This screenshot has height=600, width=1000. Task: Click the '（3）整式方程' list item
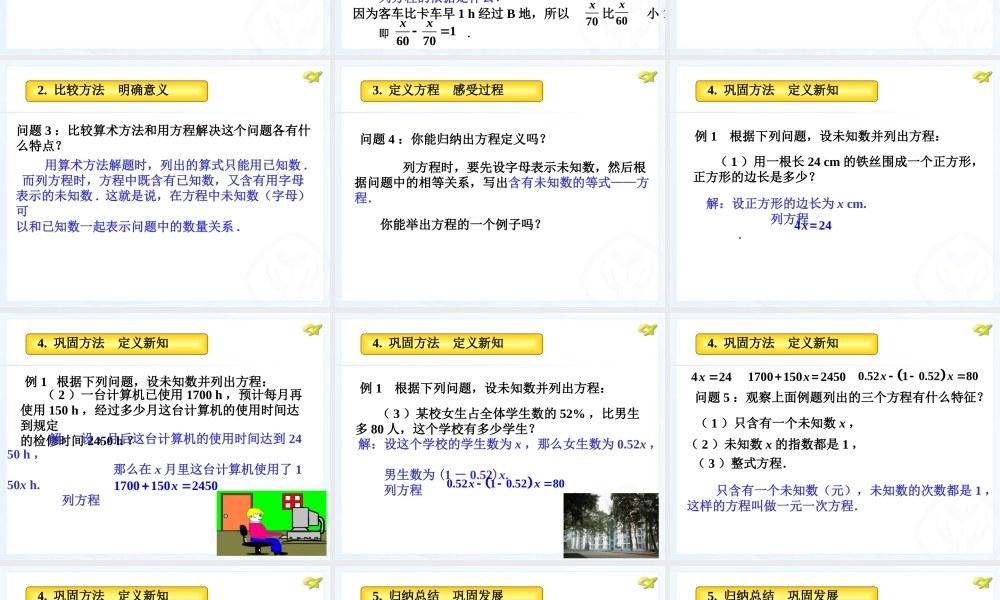click(x=742, y=463)
